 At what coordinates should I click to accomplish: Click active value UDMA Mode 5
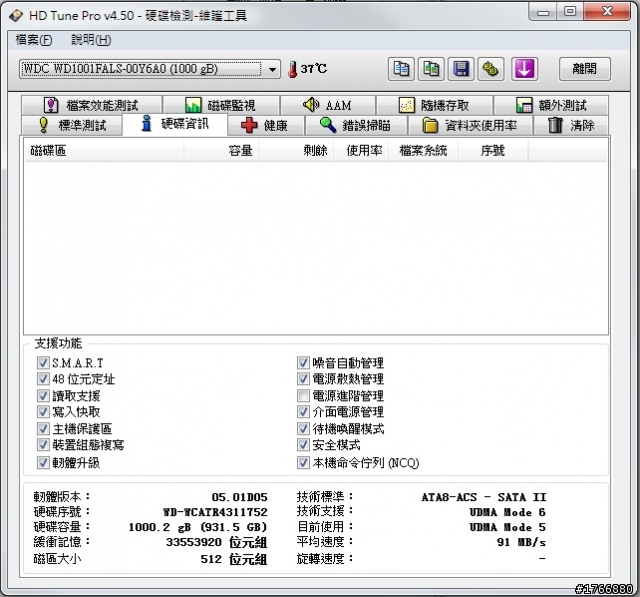click(507, 527)
